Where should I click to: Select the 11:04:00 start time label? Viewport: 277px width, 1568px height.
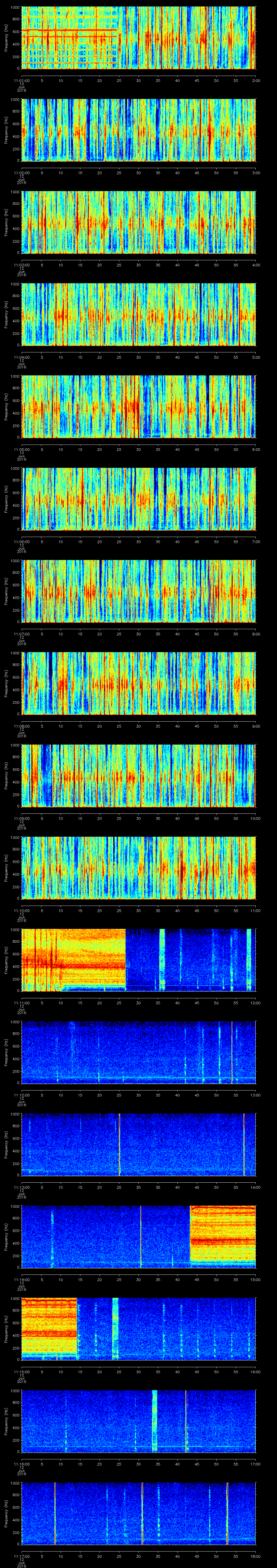[22, 357]
